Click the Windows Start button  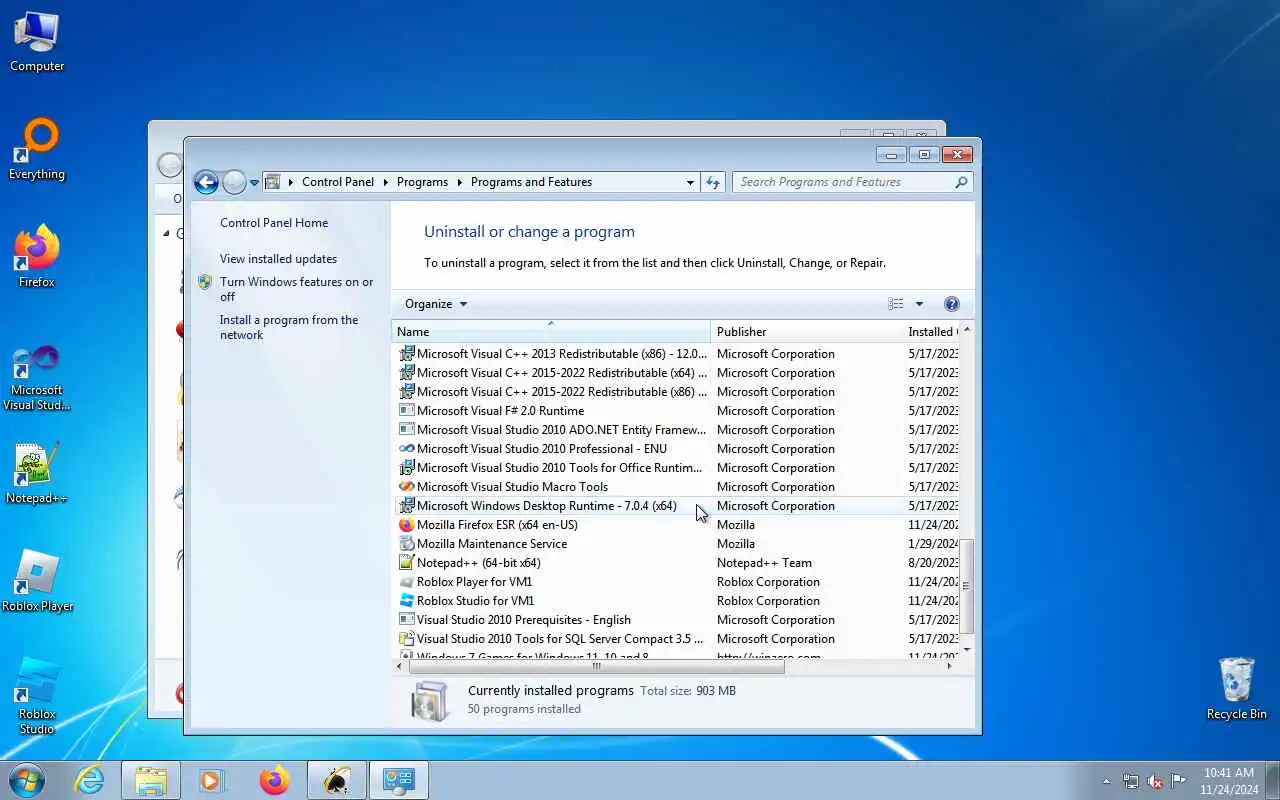26,780
